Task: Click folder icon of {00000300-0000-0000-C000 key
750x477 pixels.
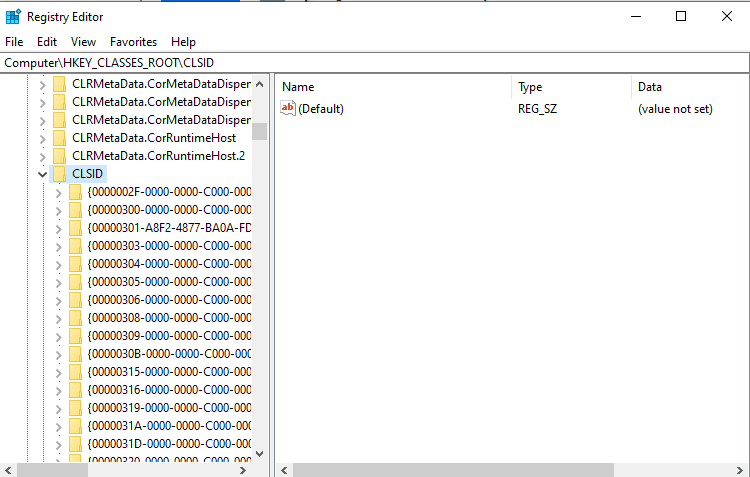Action: tap(75, 210)
